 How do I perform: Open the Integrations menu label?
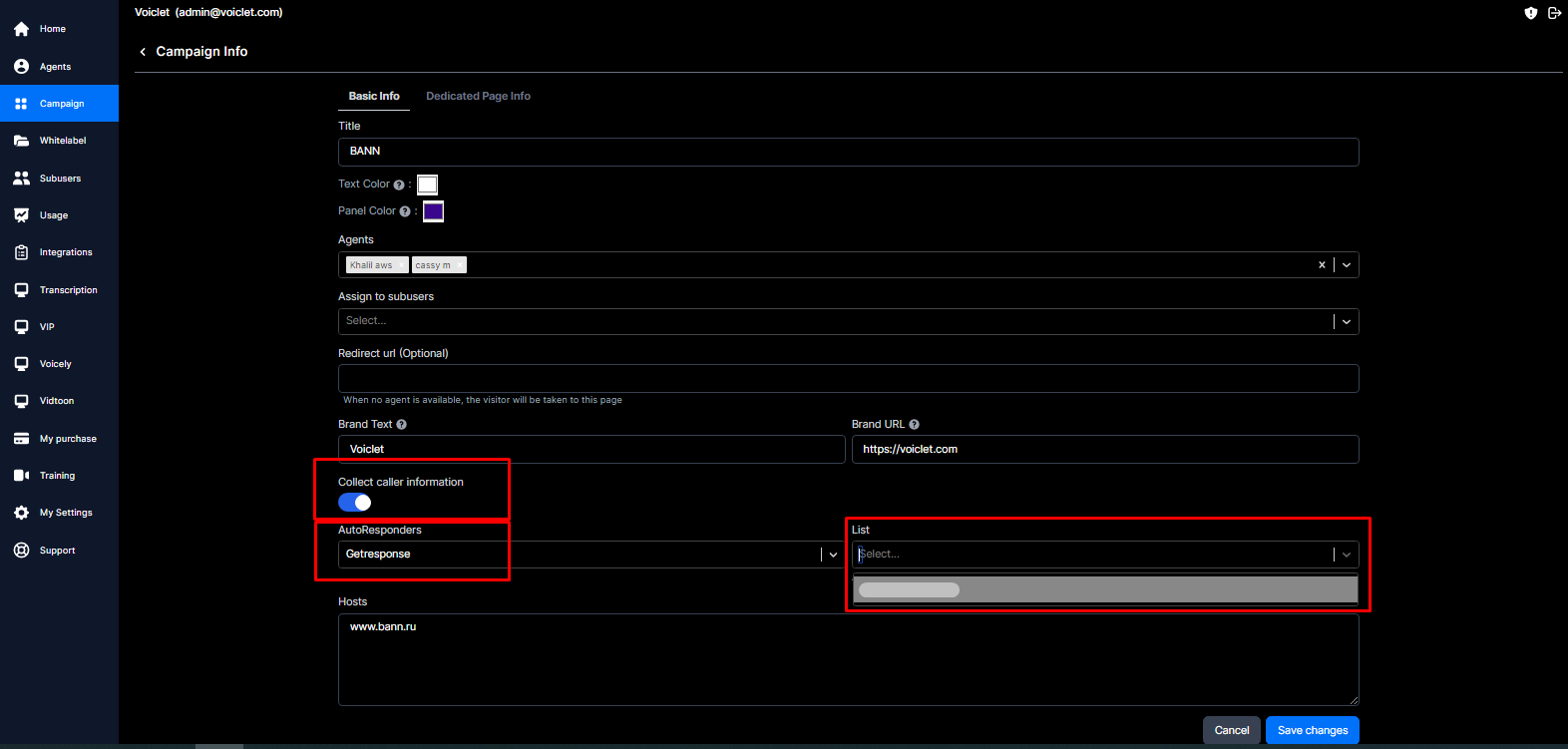(66, 252)
